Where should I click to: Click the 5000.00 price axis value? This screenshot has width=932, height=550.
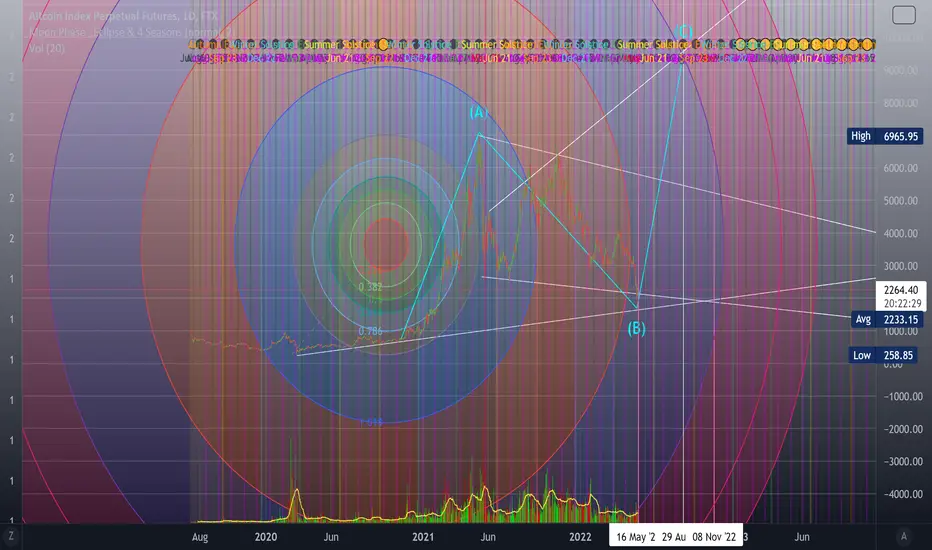[x=900, y=201]
